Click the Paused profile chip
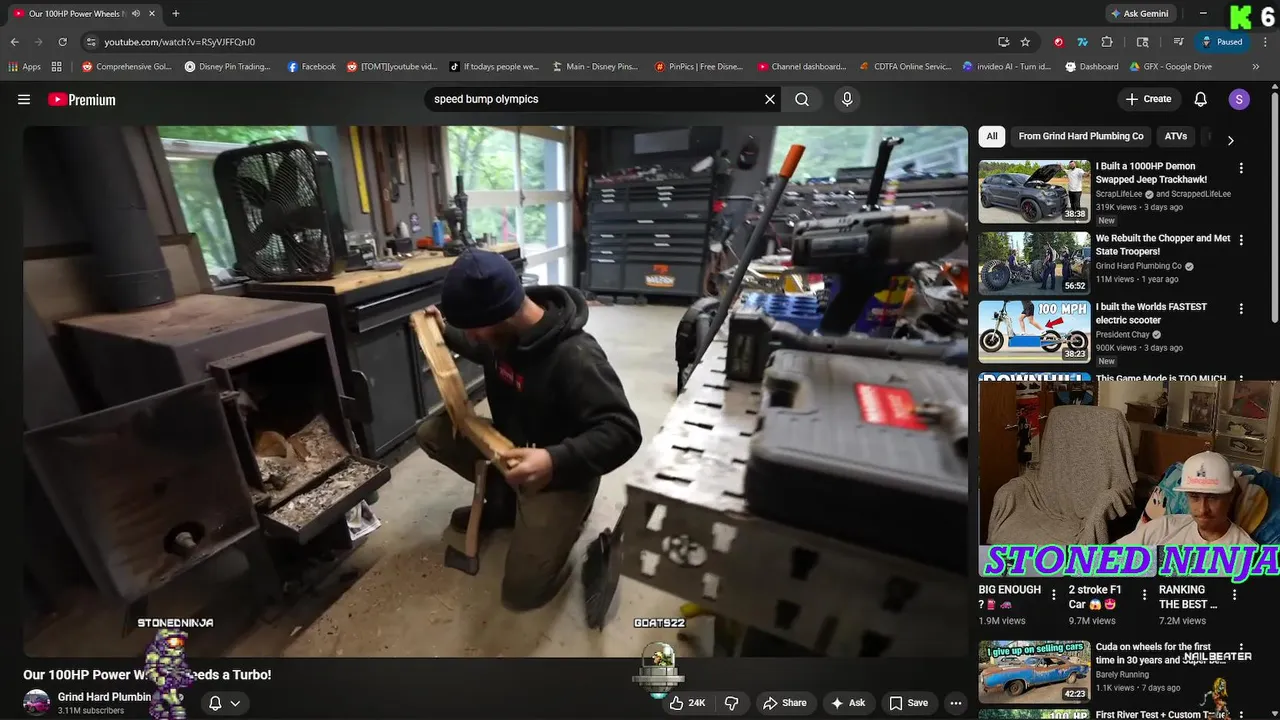The width and height of the screenshot is (1280, 720). coord(1222,42)
